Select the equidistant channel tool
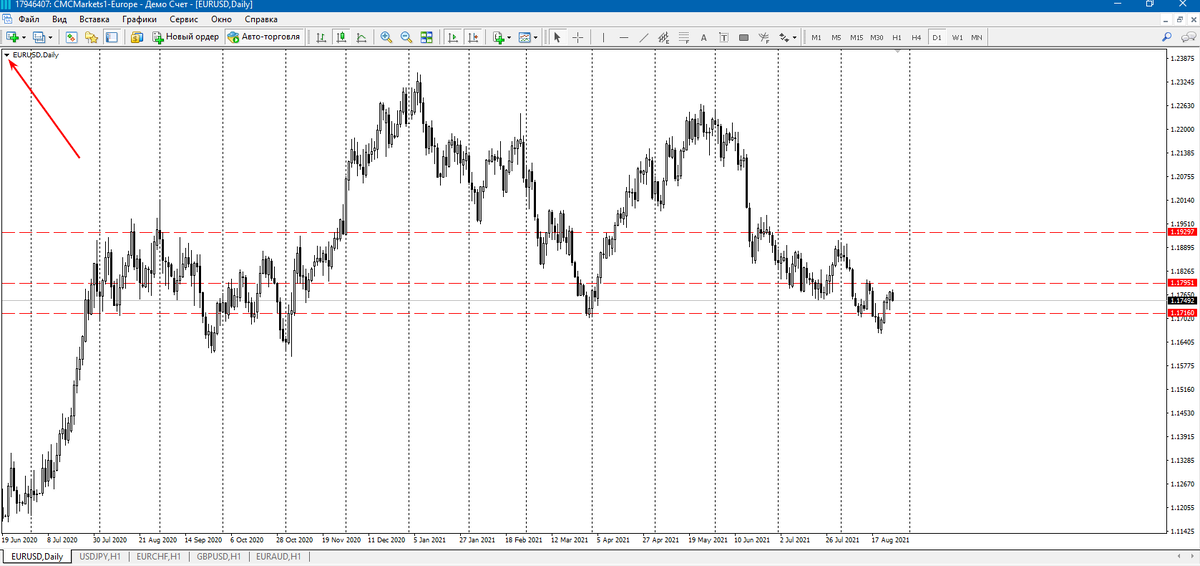Image resolution: width=1200 pixels, height=566 pixels. point(663,37)
